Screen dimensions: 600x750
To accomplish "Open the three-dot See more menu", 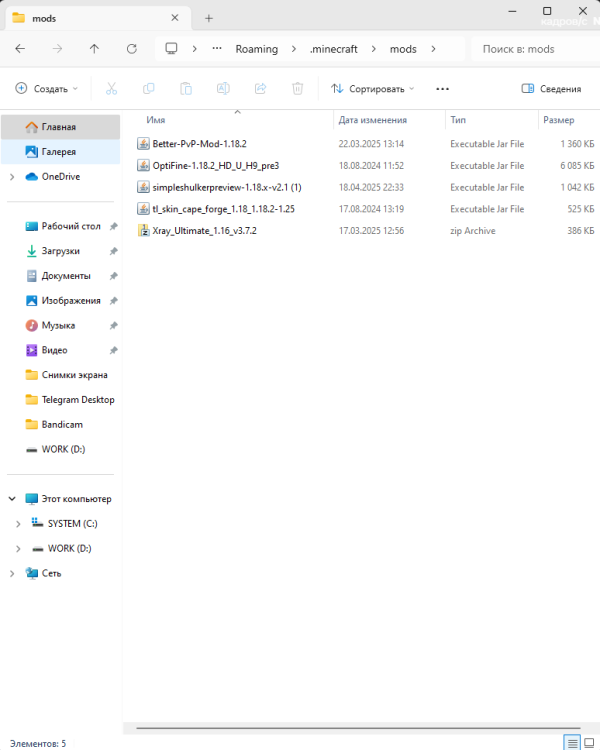I will coord(443,89).
